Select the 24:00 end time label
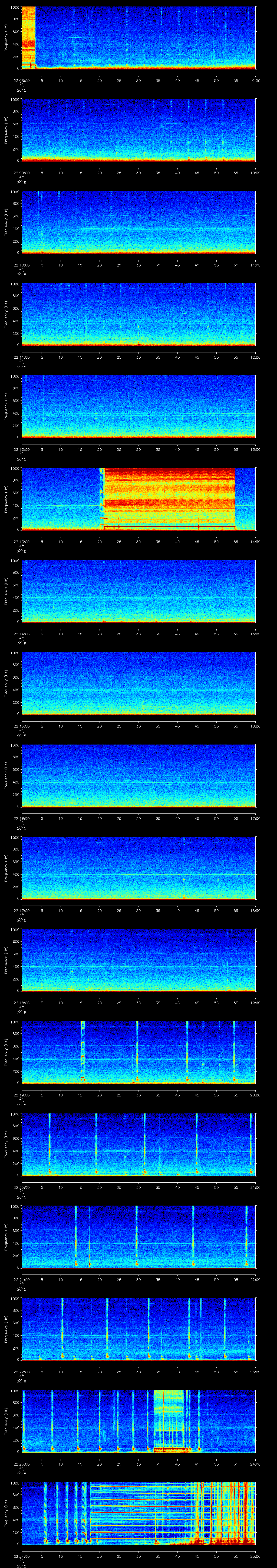The image size is (277, 1568). (x=256, y=1464)
